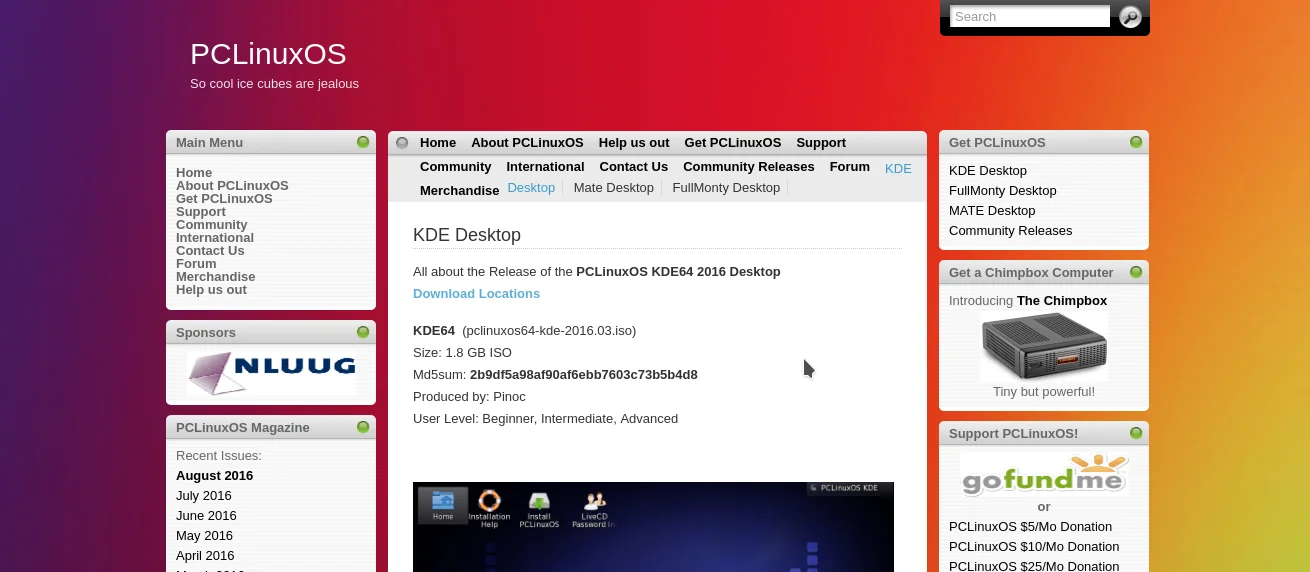Open Merchandise in top navigation bar
1310x572 pixels.
(459, 190)
